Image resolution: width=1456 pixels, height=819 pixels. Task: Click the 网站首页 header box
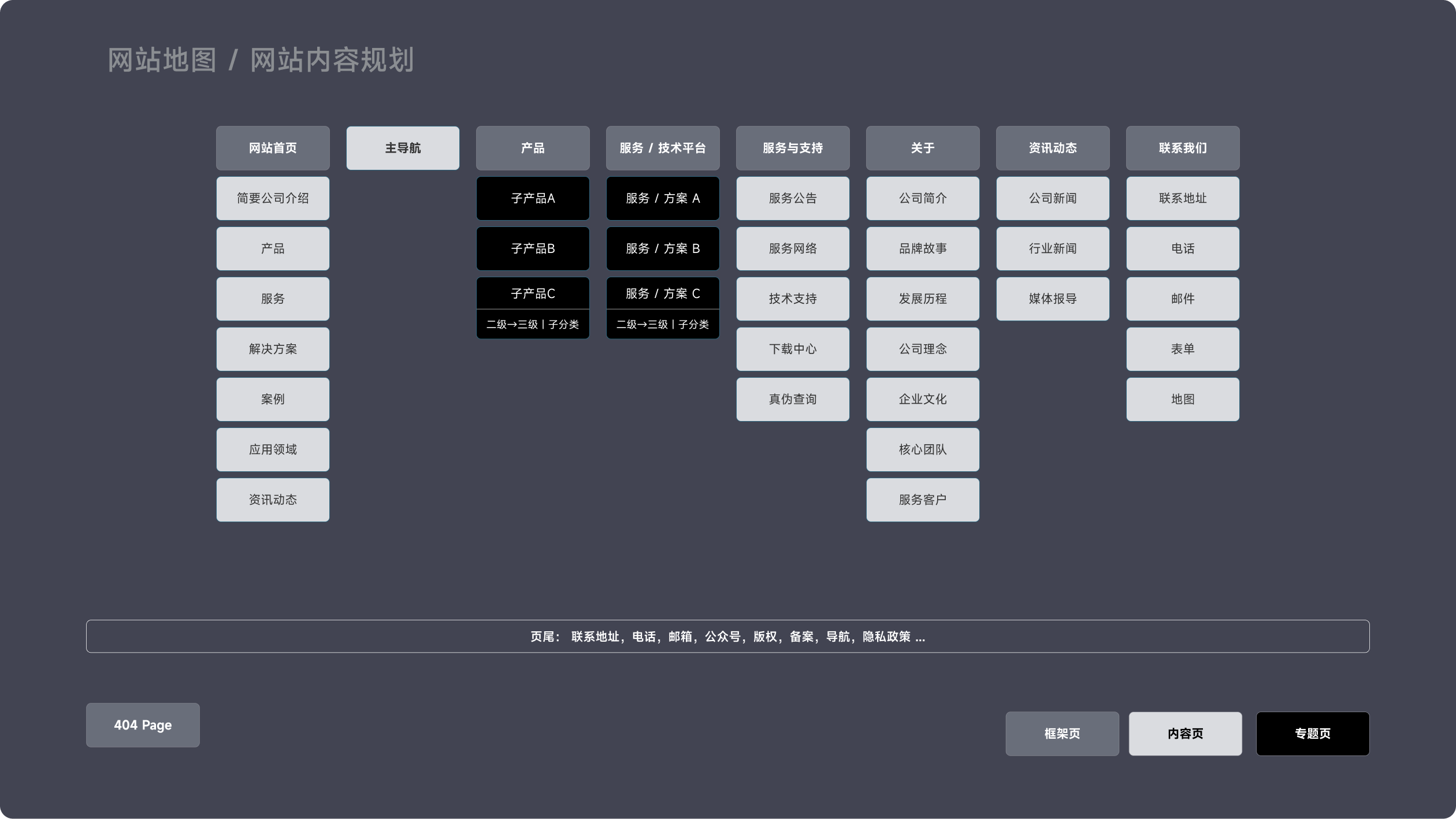(x=273, y=148)
